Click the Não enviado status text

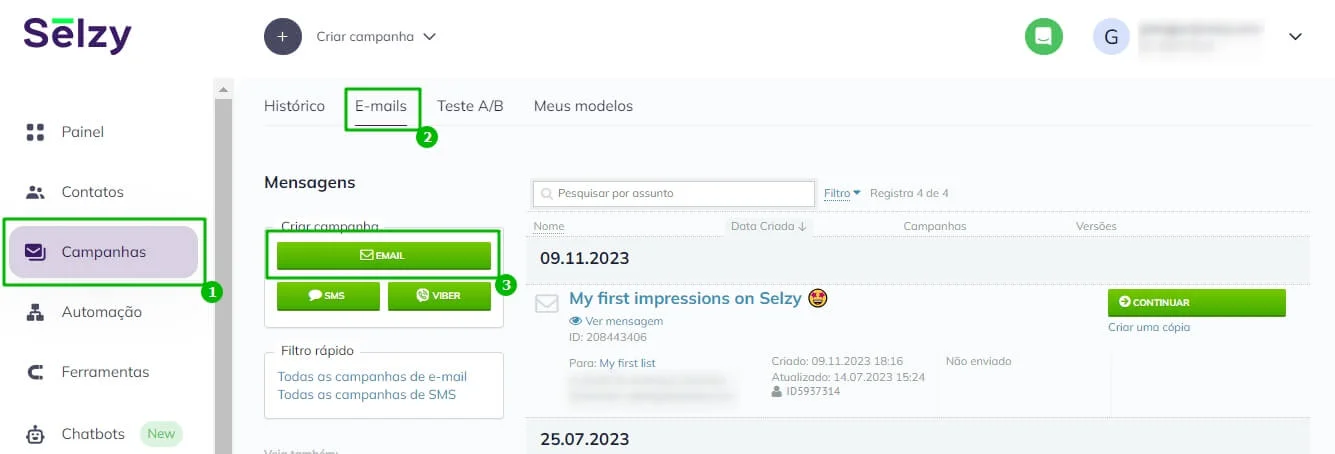pyautogui.click(x=978, y=361)
